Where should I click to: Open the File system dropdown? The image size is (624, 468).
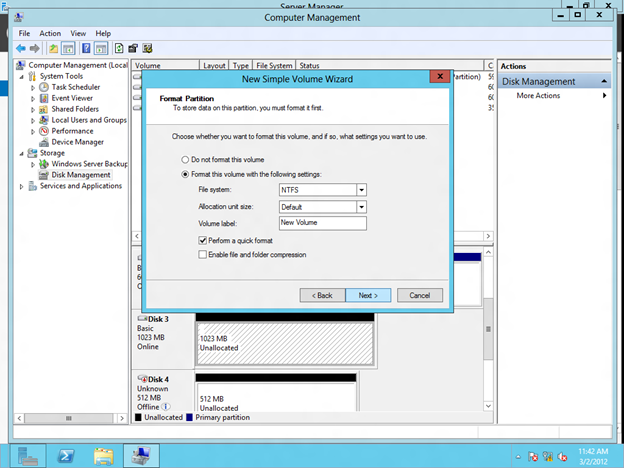(x=361, y=190)
